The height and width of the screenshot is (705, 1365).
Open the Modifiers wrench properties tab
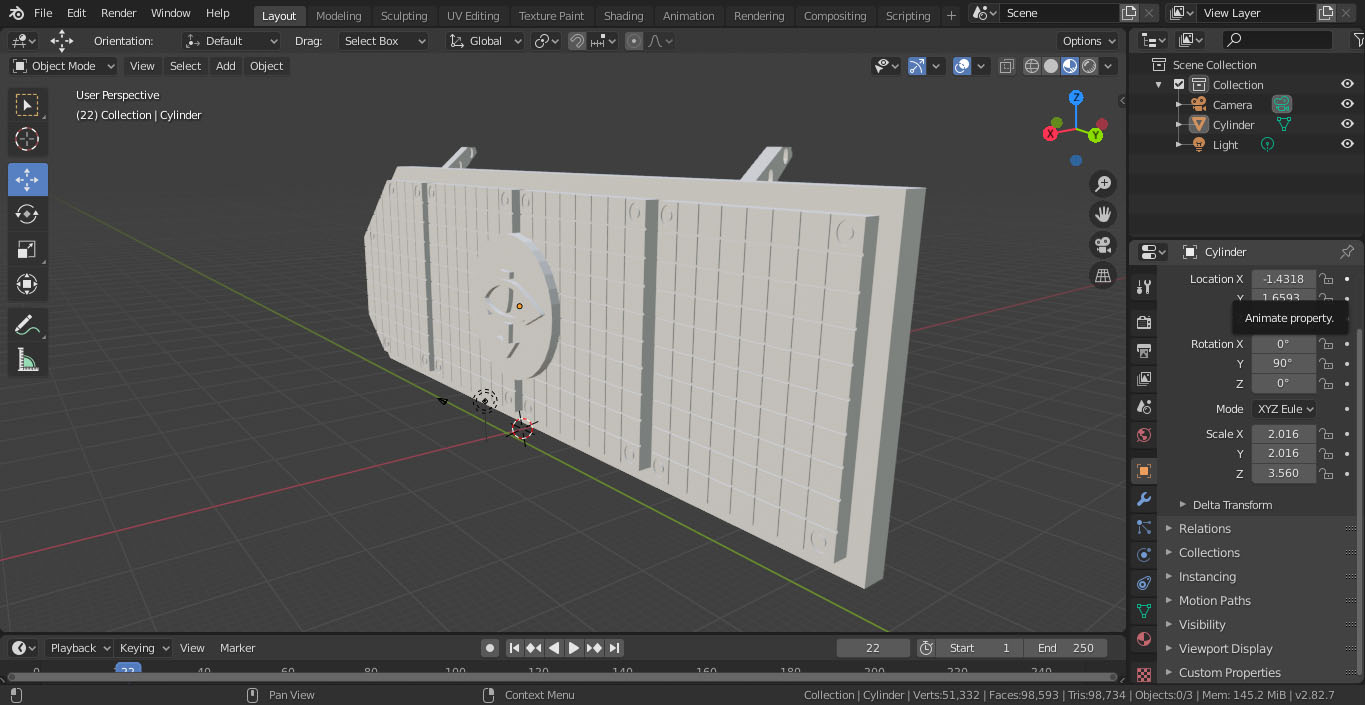[x=1144, y=499]
